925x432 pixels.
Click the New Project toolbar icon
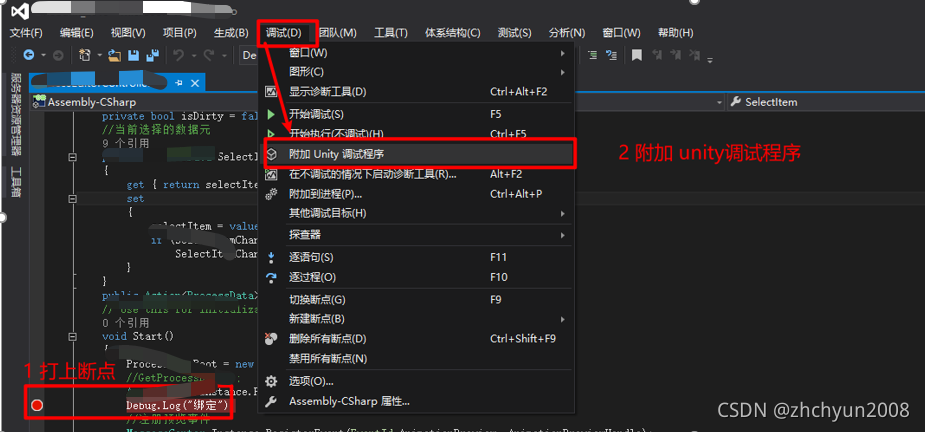click(x=85, y=55)
